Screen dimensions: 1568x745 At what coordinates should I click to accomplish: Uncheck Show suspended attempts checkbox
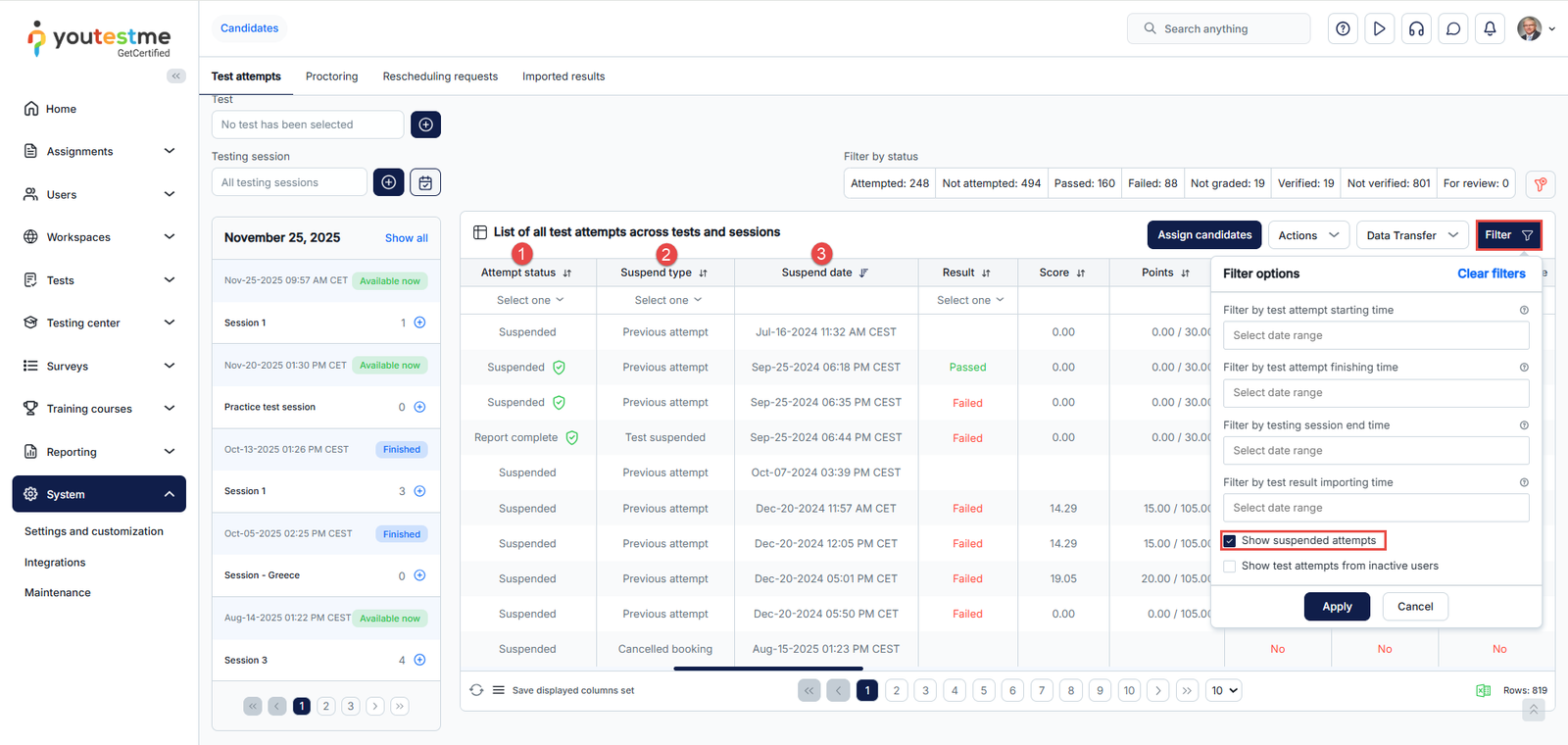(1230, 541)
